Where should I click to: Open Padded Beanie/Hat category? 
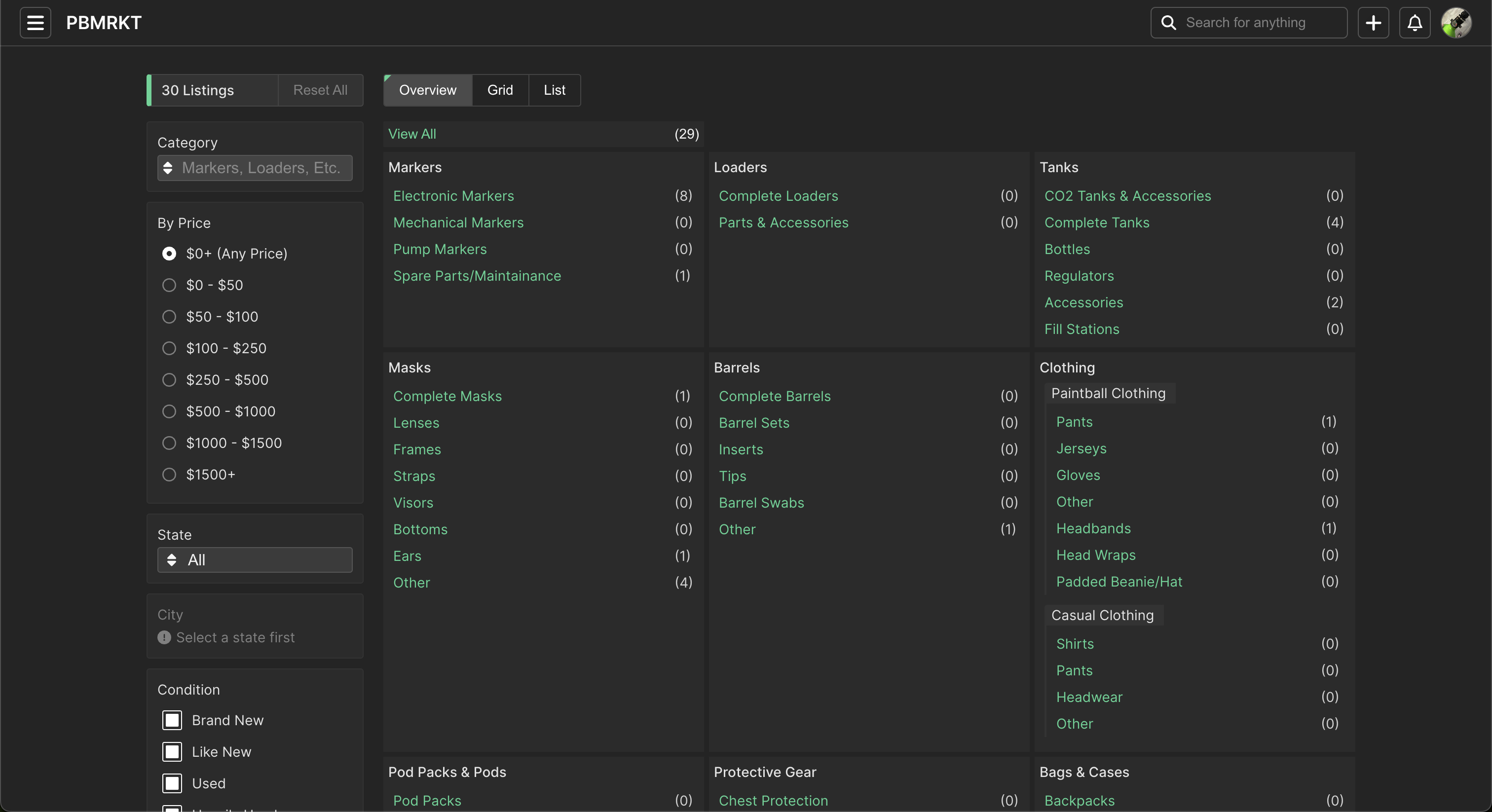coord(1119,582)
